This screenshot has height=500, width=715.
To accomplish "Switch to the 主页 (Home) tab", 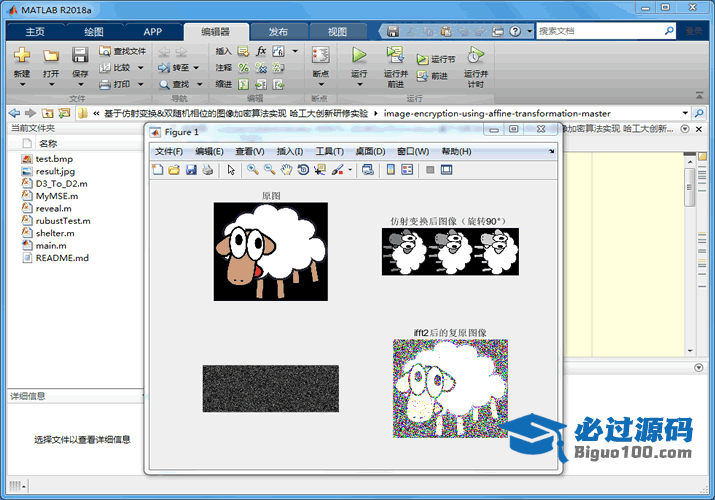I will 35,31.
